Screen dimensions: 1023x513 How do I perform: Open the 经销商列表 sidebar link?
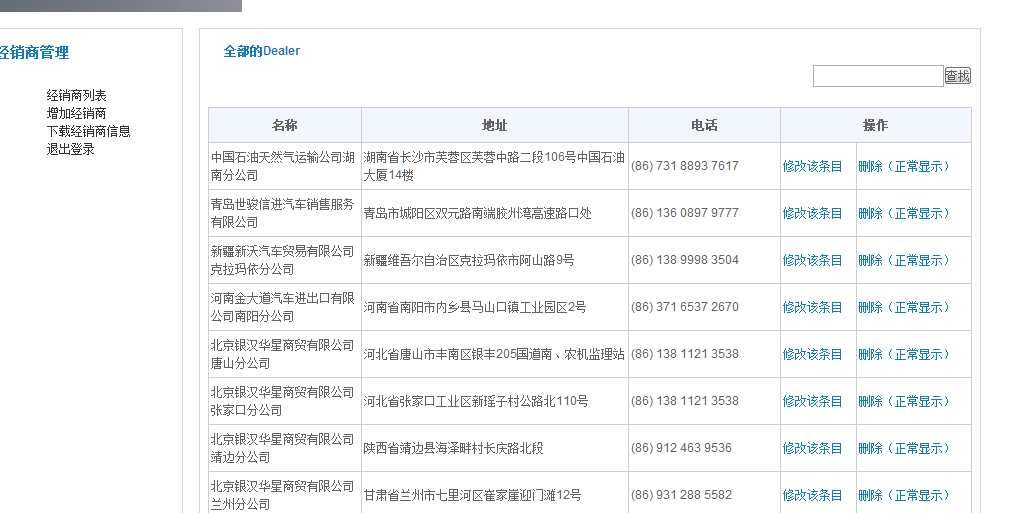click(76, 95)
